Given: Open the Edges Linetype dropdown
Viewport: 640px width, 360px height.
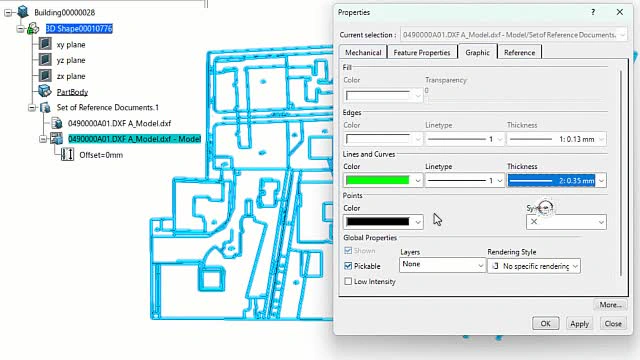Looking at the screenshot, I should pyautogui.click(x=500, y=139).
